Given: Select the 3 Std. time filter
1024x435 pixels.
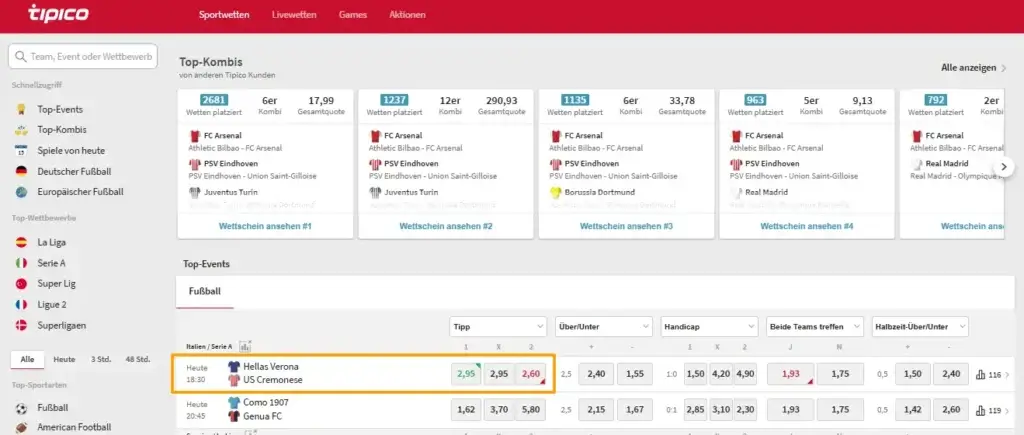Looking at the screenshot, I should tap(100, 359).
